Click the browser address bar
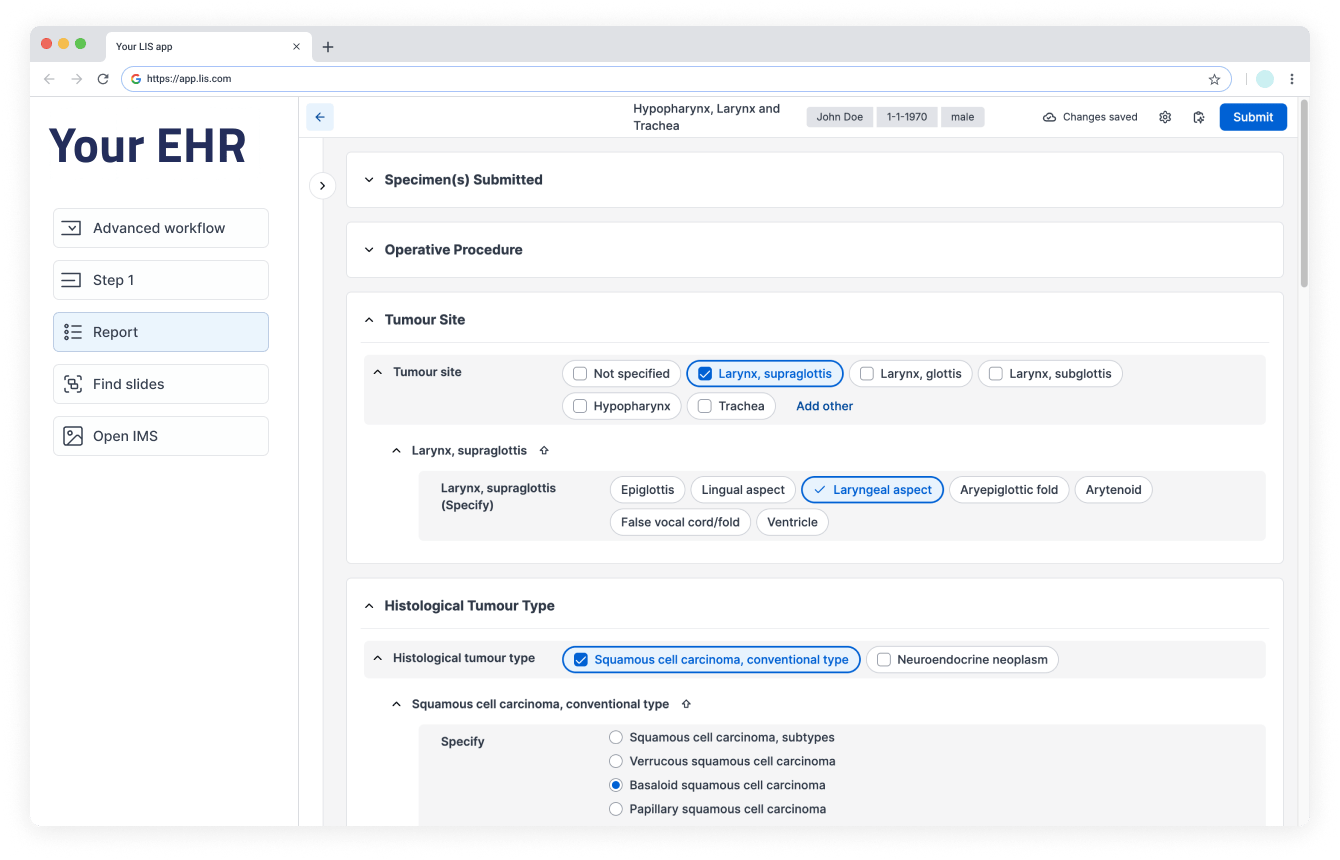This screenshot has width=1340, height=860. click(400, 79)
